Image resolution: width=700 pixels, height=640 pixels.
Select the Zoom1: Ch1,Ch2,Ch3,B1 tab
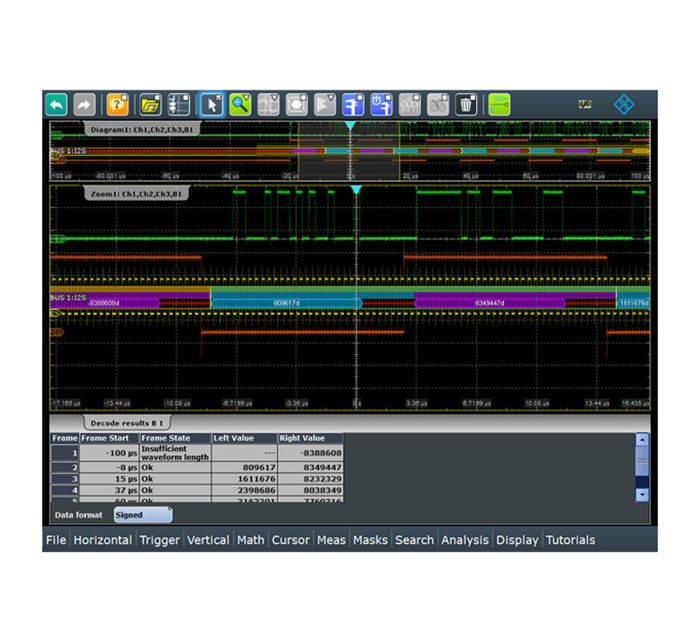coord(136,194)
